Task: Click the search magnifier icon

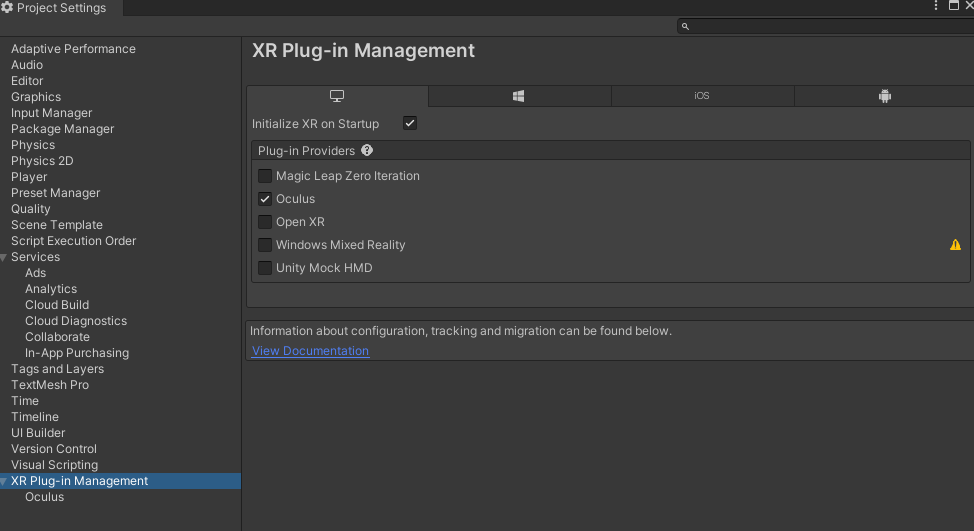Action: 685,26
